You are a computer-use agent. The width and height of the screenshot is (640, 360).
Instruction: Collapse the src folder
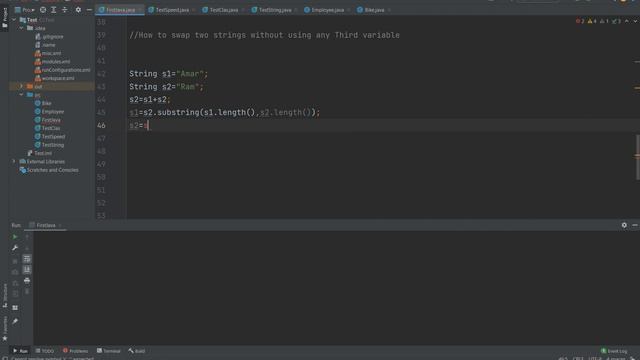tap(21, 95)
